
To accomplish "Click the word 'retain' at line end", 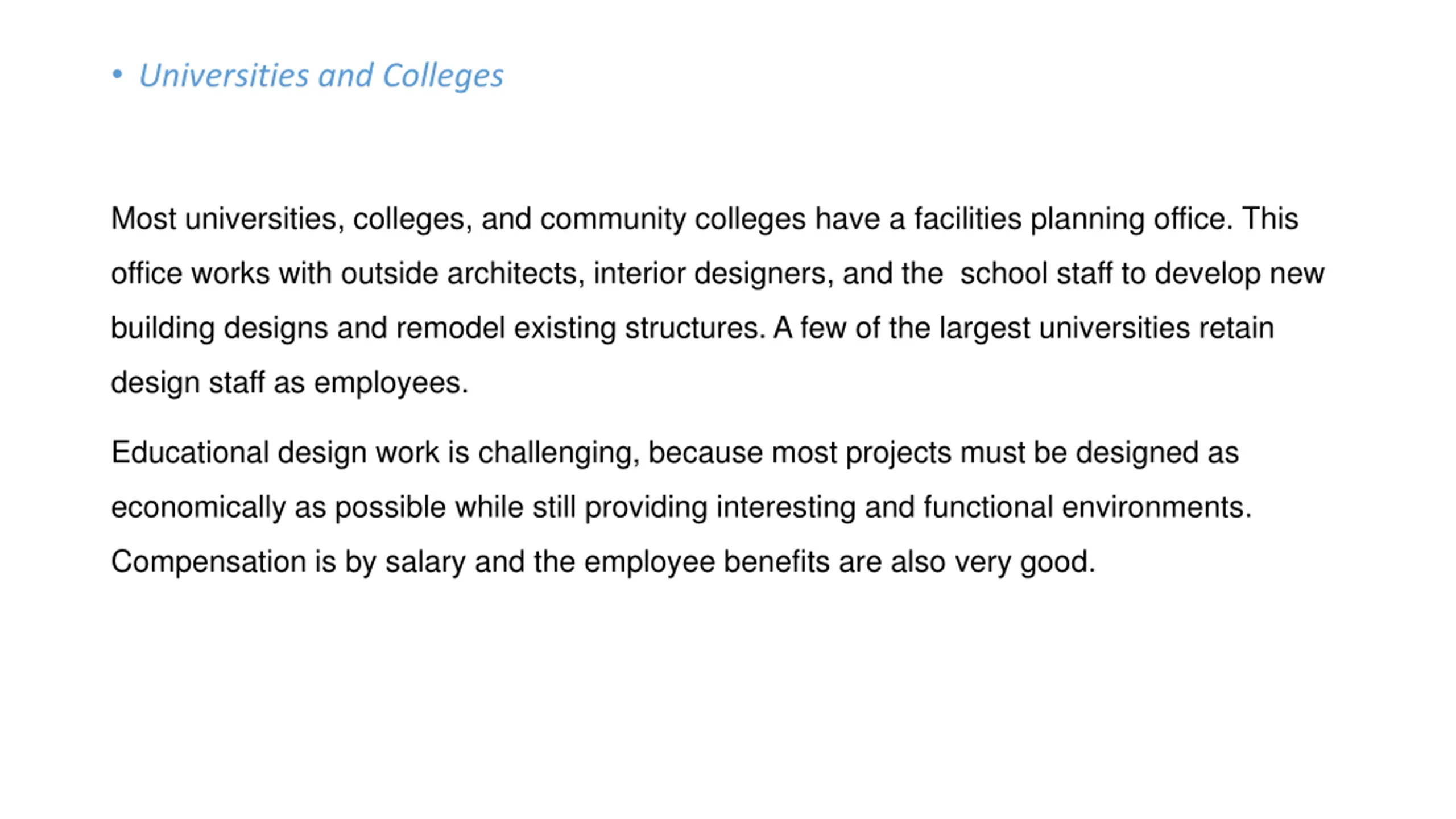I will click(x=1236, y=328).
